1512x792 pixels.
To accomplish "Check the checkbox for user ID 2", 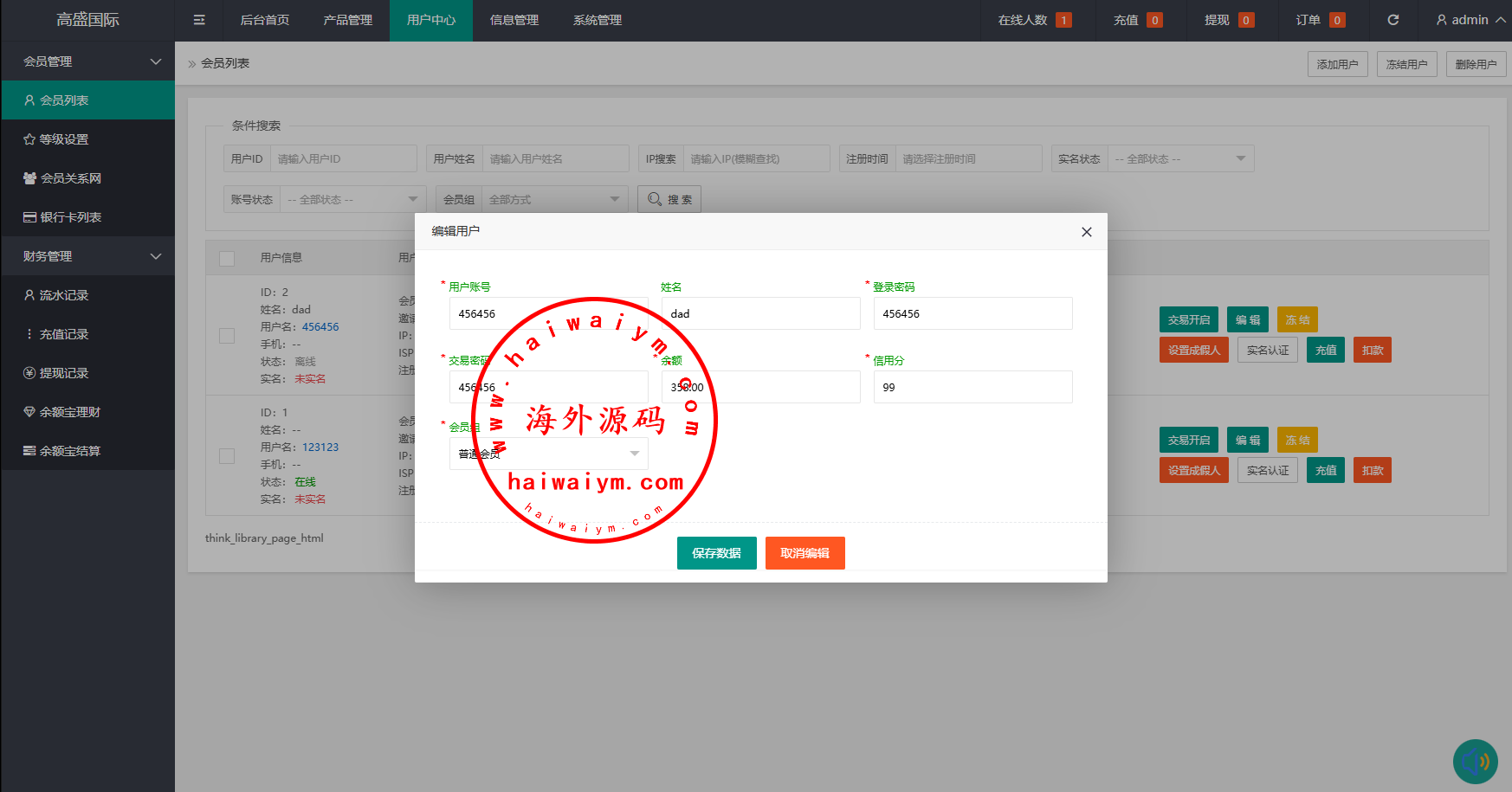I will pyautogui.click(x=227, y=336).
